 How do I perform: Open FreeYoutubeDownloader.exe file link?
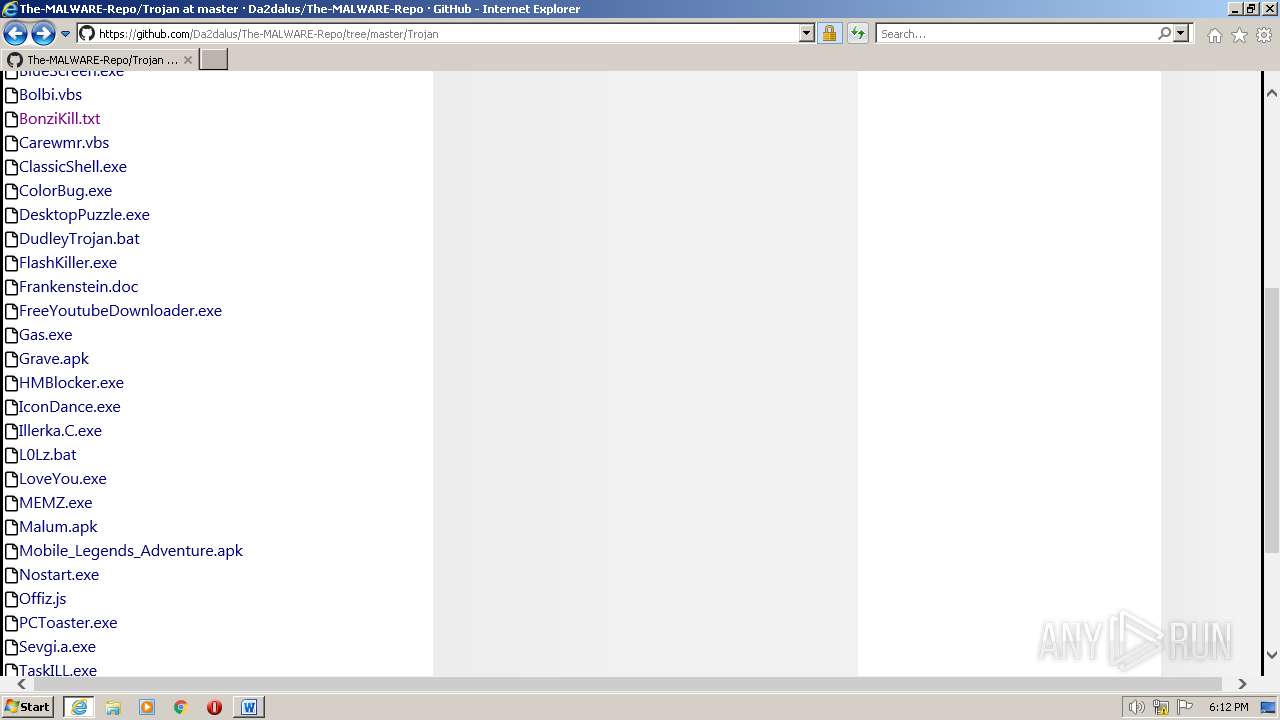[120, 311]
